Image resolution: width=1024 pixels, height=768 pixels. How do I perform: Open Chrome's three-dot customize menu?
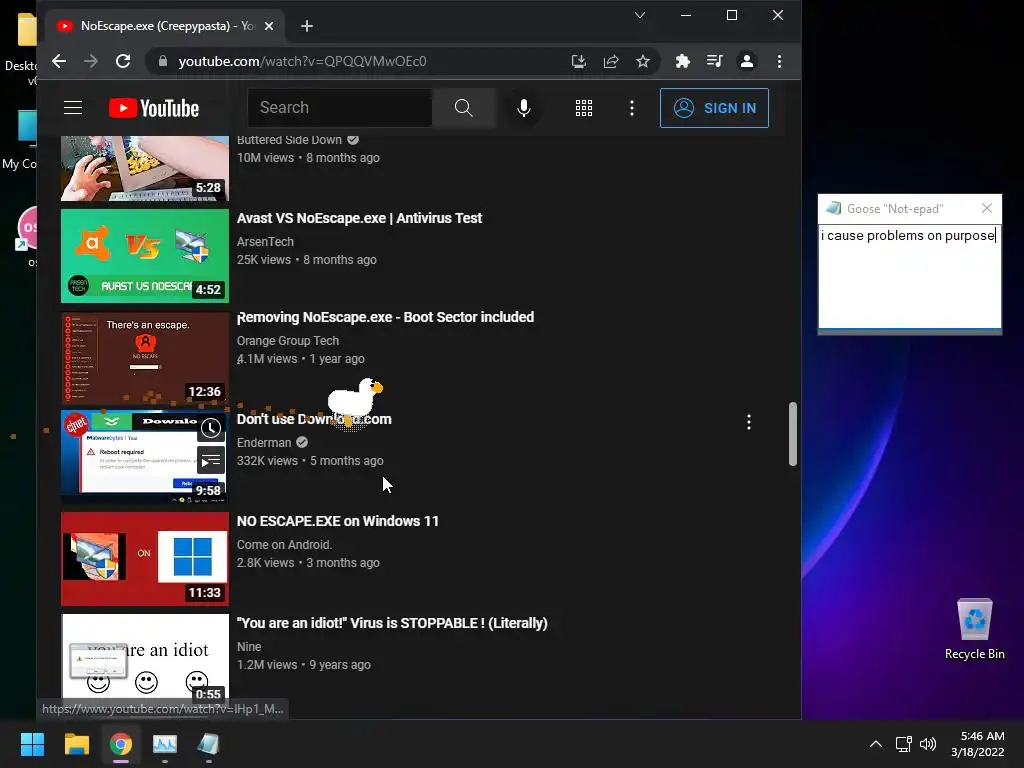coord(779,61)
